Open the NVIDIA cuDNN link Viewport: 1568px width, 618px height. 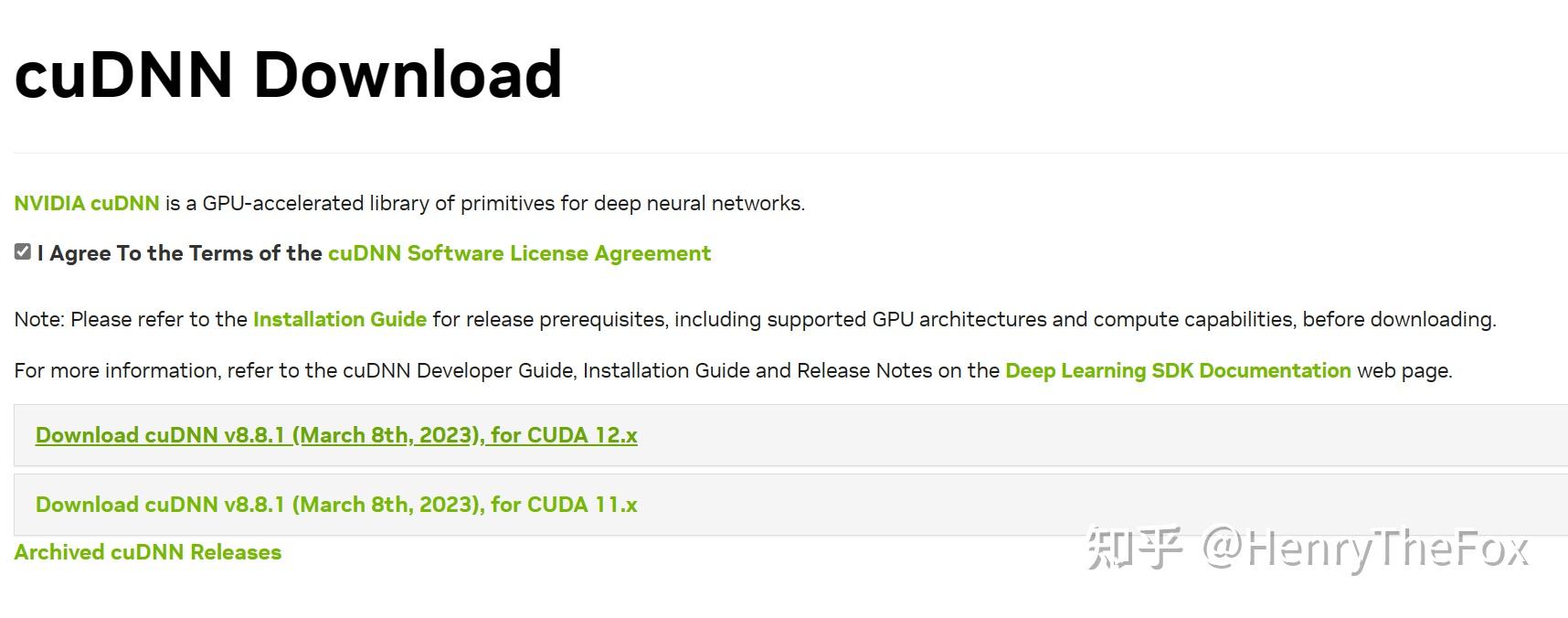click(x=87, y=203)
